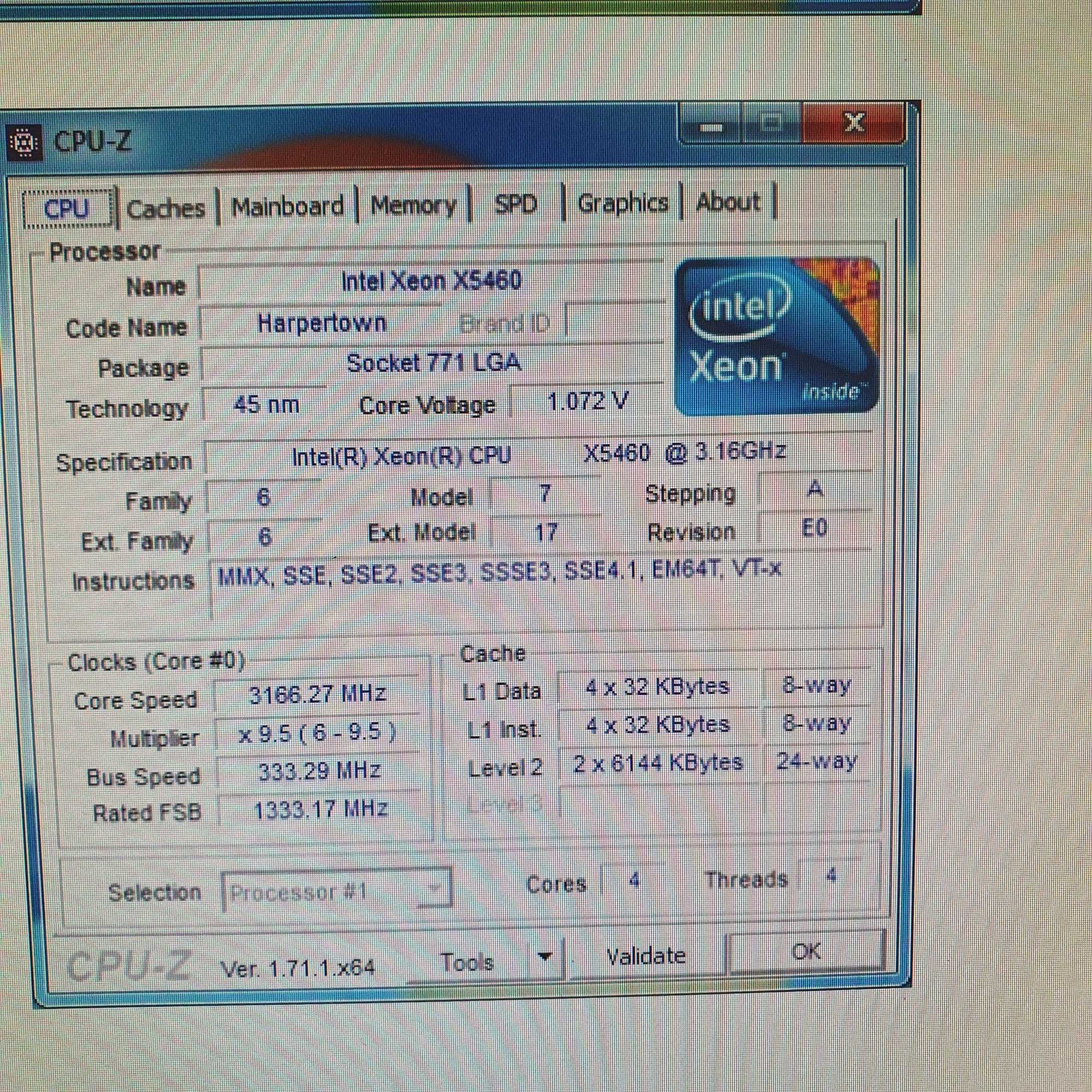Viewport: 1092px width, 1092px height.
Task: Click the Core Speed value field
Action: click(317, 694)
